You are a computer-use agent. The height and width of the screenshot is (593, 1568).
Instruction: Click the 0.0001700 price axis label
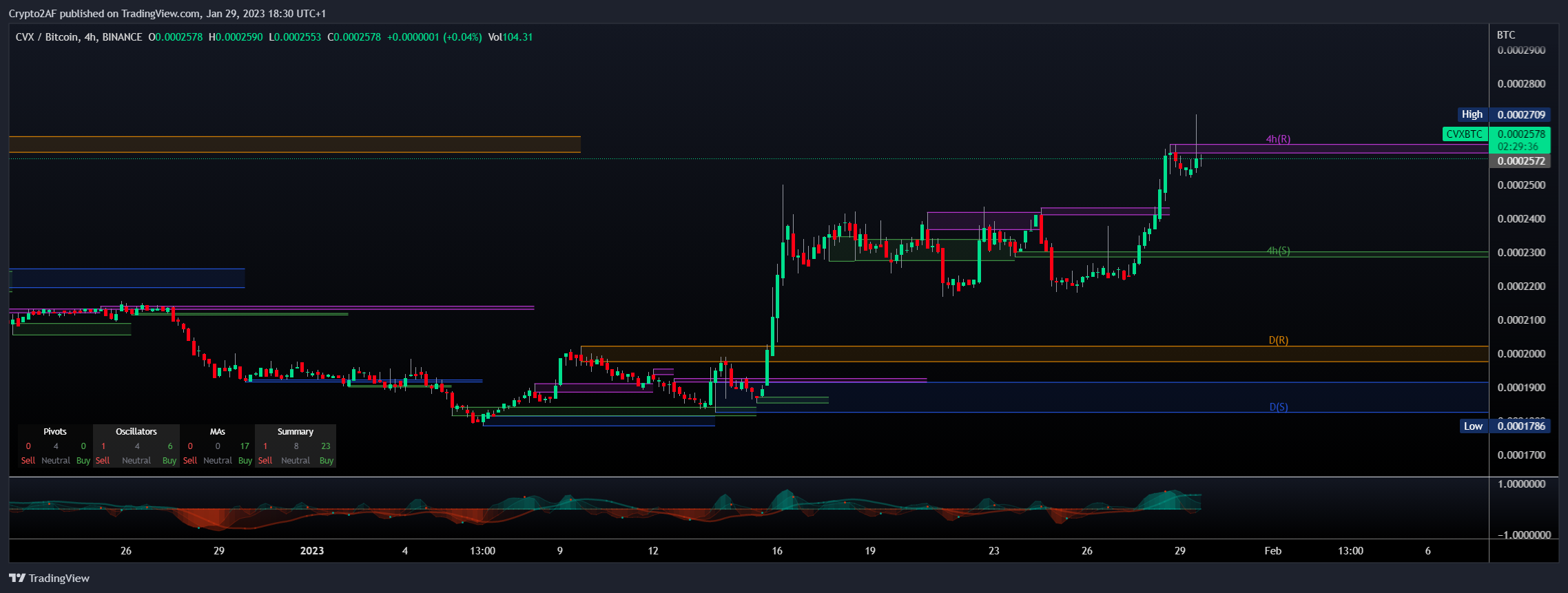[x=1521, y=455]
